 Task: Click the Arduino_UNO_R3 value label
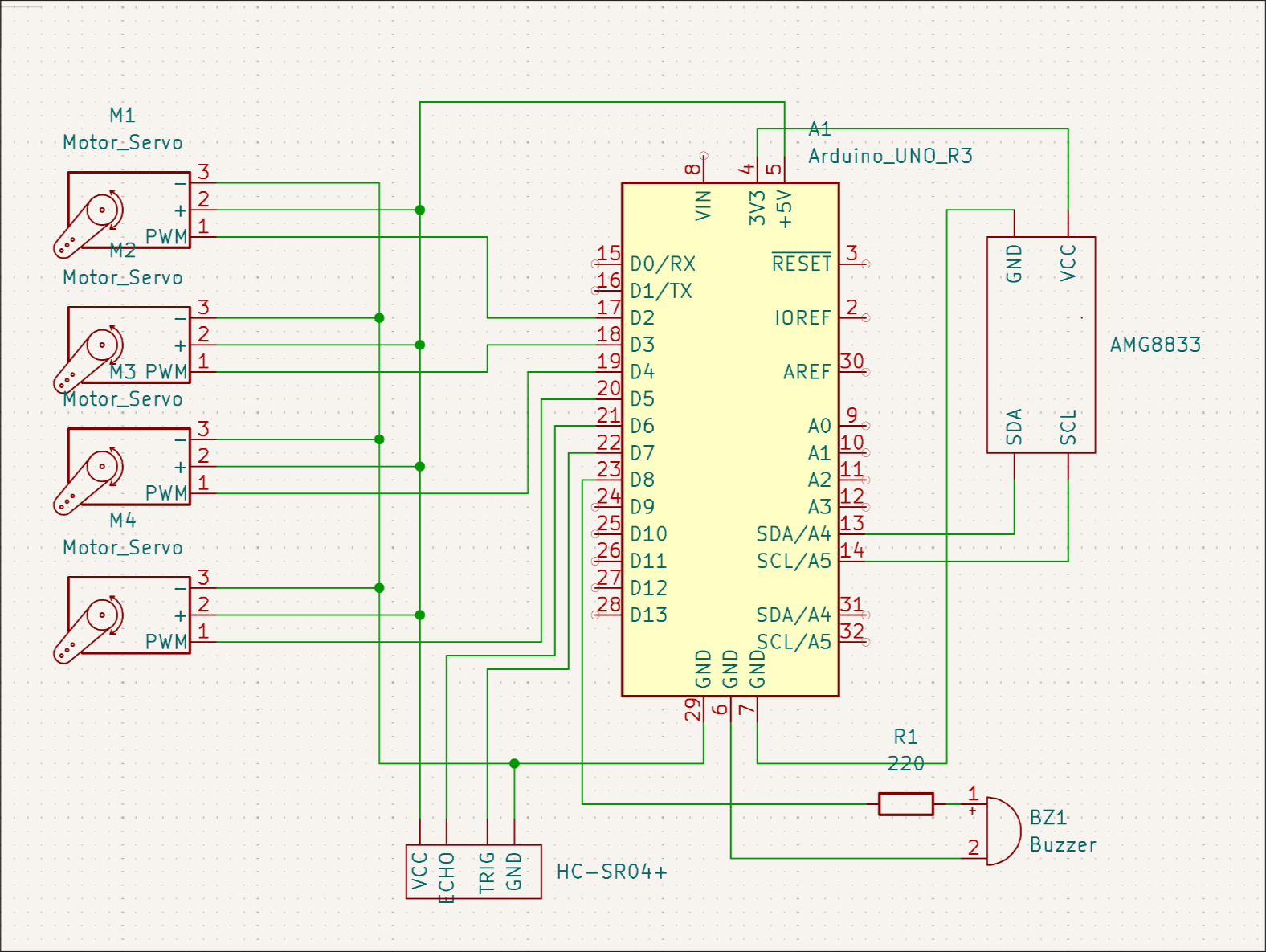[x=890, y=156]
